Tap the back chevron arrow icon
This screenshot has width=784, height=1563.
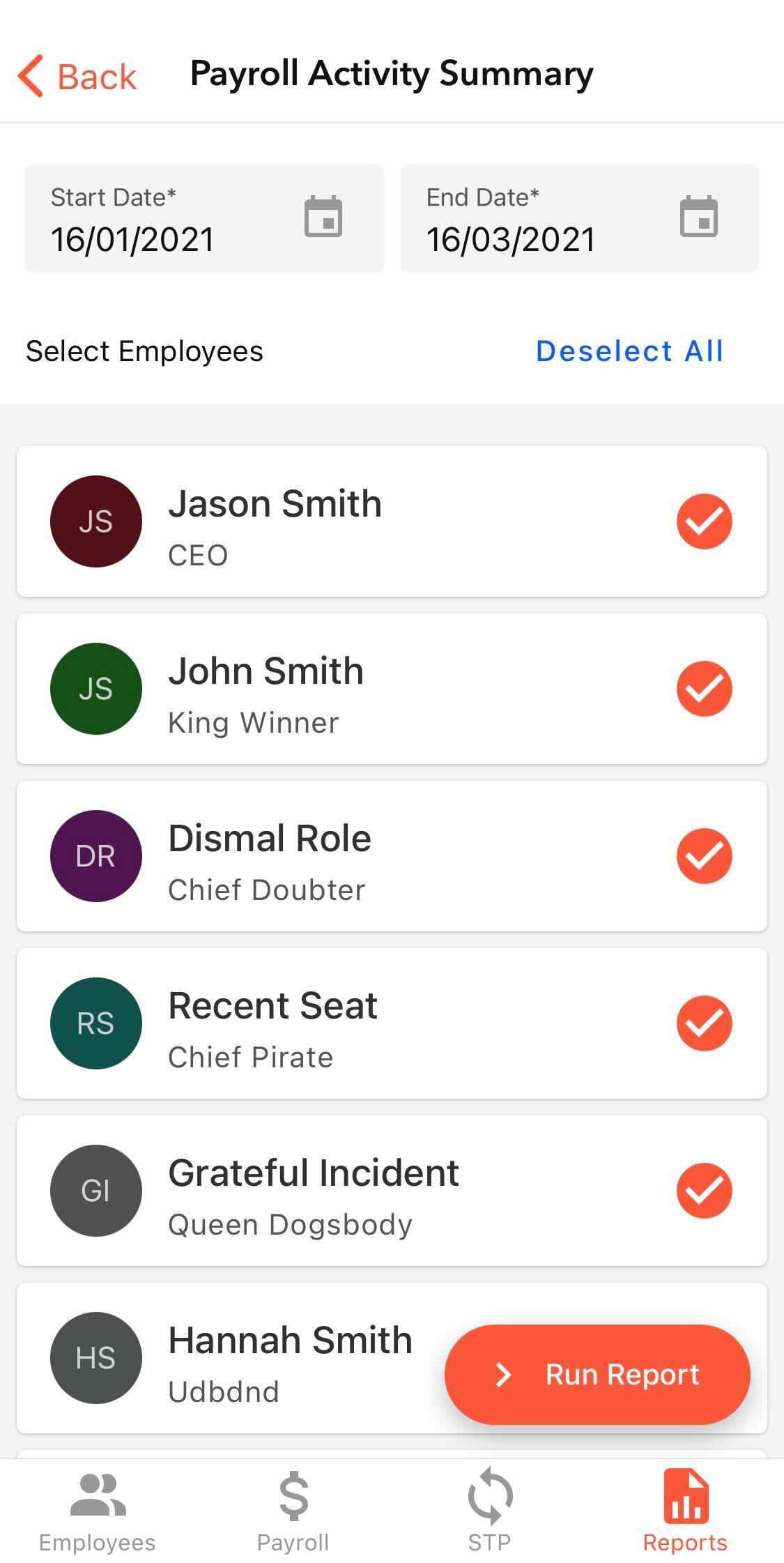click(x=31, y=75)
